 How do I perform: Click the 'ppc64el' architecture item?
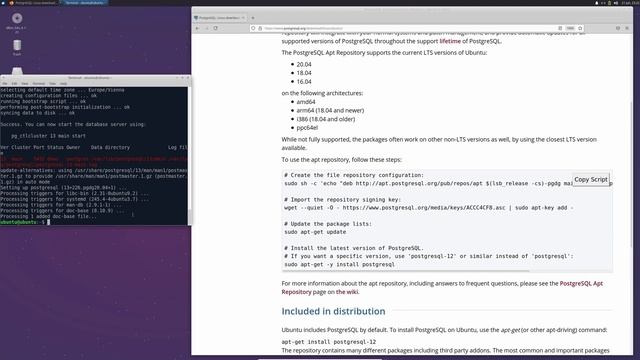pyautogui.click(x=307, y=128)
